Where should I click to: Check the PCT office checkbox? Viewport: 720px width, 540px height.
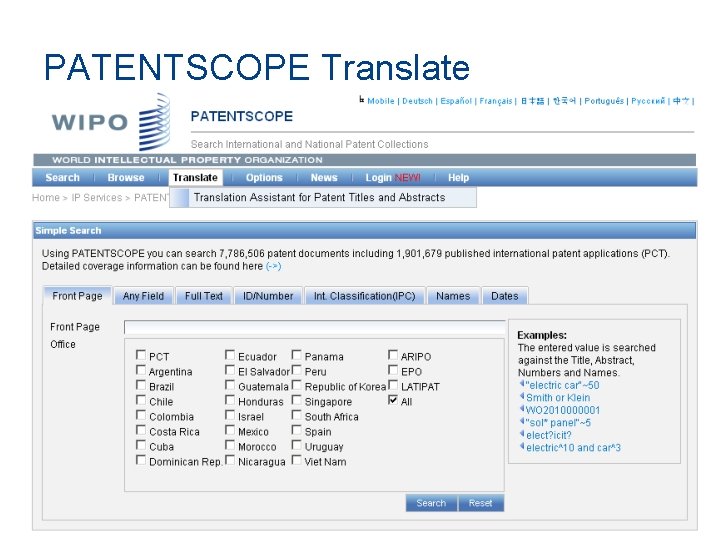tap(141, 355)
